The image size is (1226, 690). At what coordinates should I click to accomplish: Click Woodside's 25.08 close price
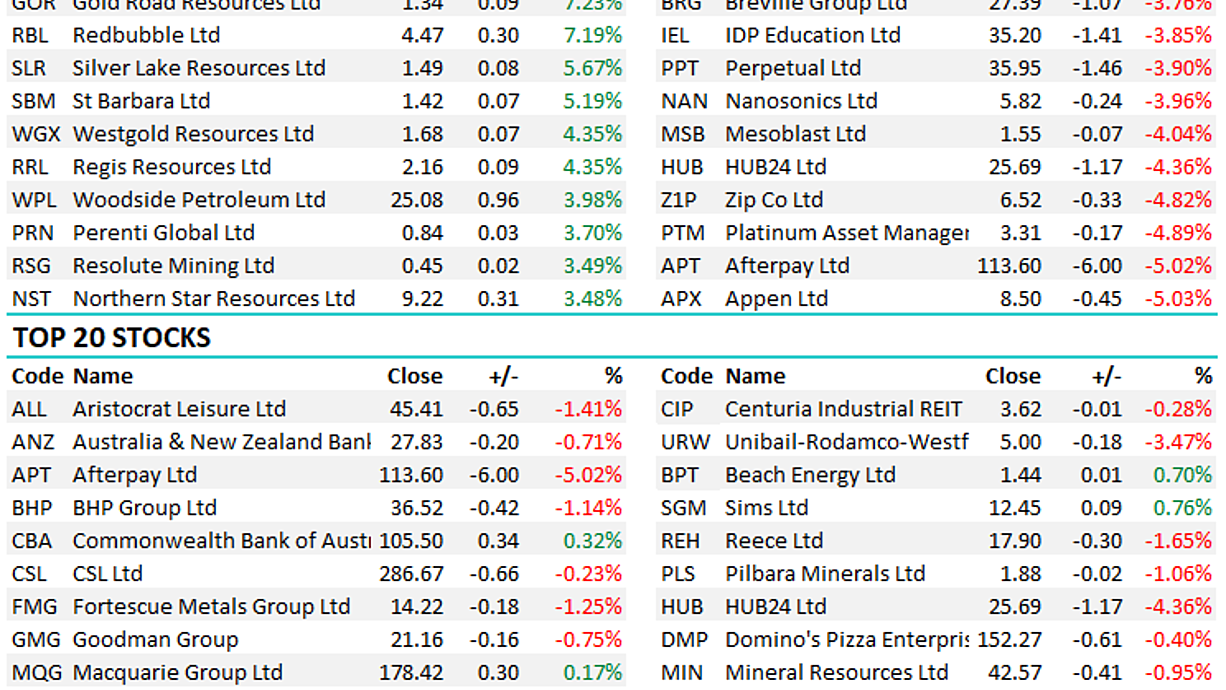pos(417,200)
